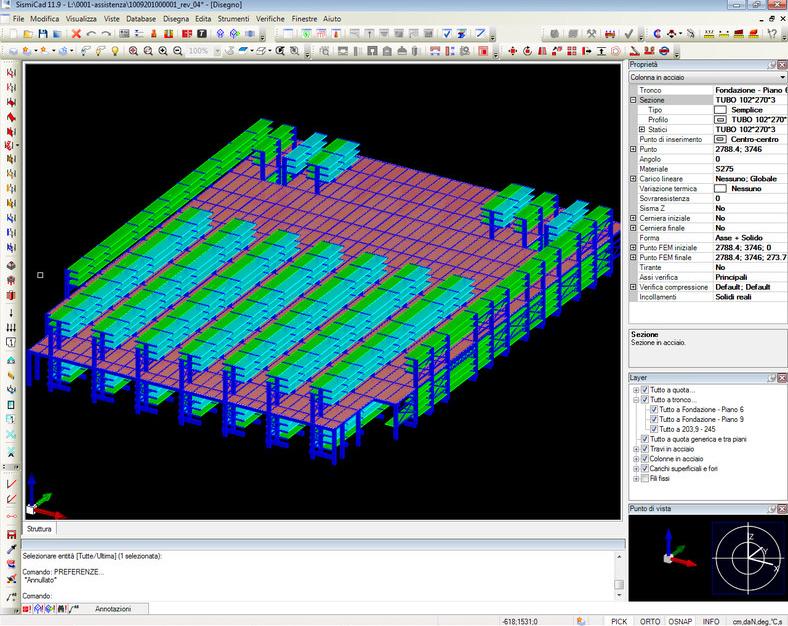Open the Verifiche menu
The width and height of the screenshot is (788, 626).
[270, 19]
